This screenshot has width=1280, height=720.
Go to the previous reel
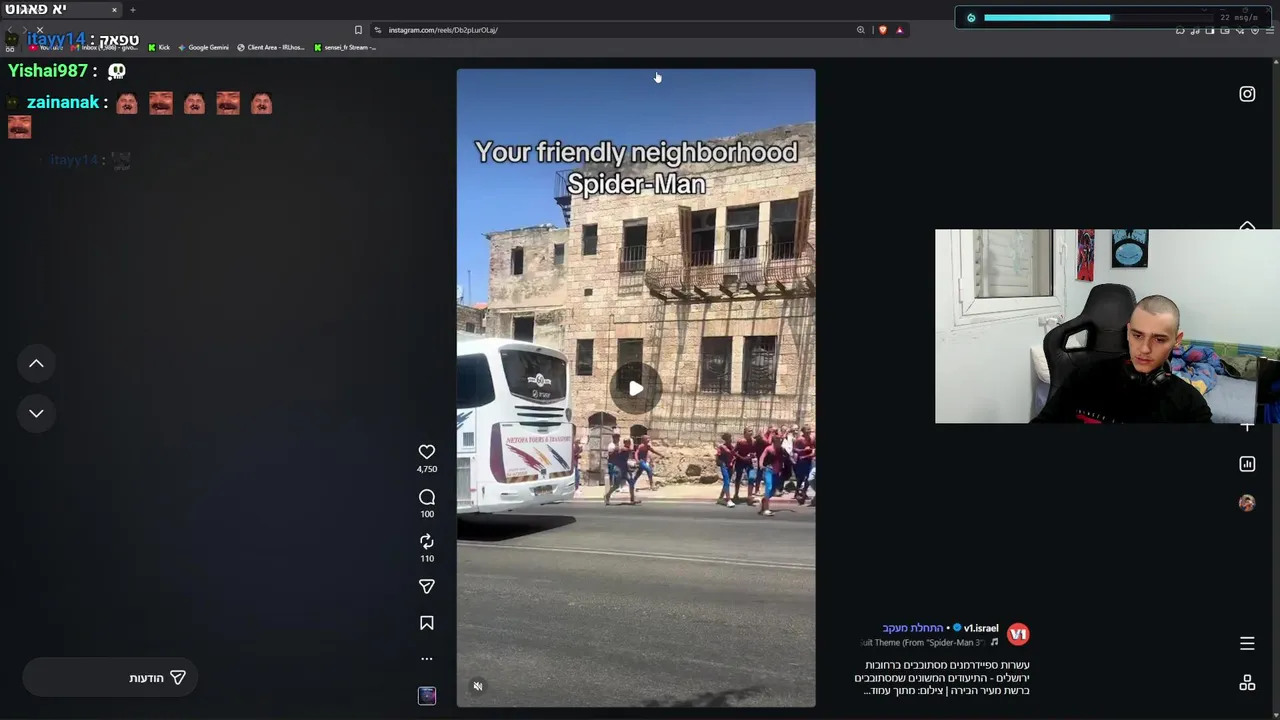36,364
